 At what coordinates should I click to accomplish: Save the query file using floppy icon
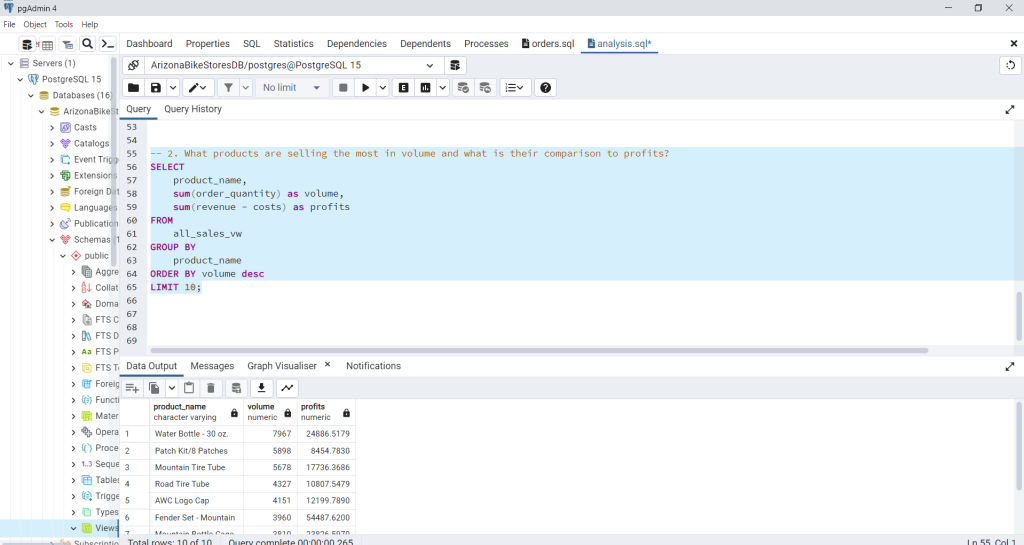pos(155,88)
